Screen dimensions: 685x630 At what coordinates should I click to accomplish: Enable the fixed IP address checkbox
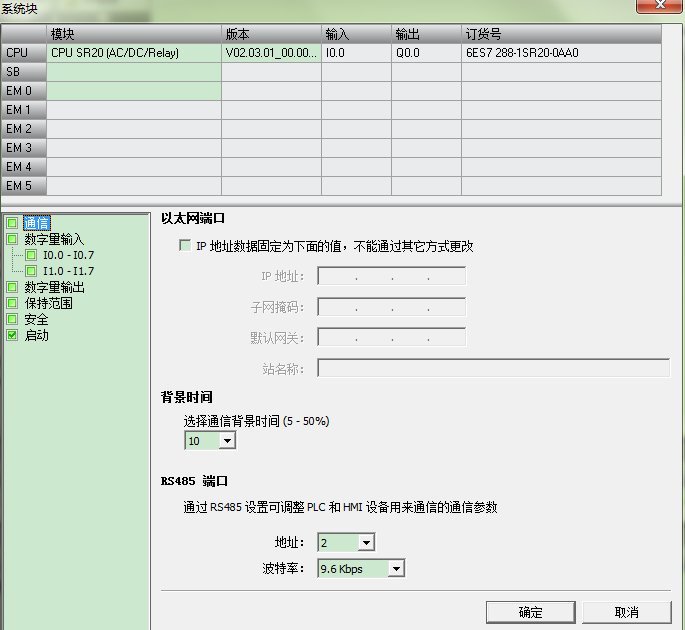(184, 246)
